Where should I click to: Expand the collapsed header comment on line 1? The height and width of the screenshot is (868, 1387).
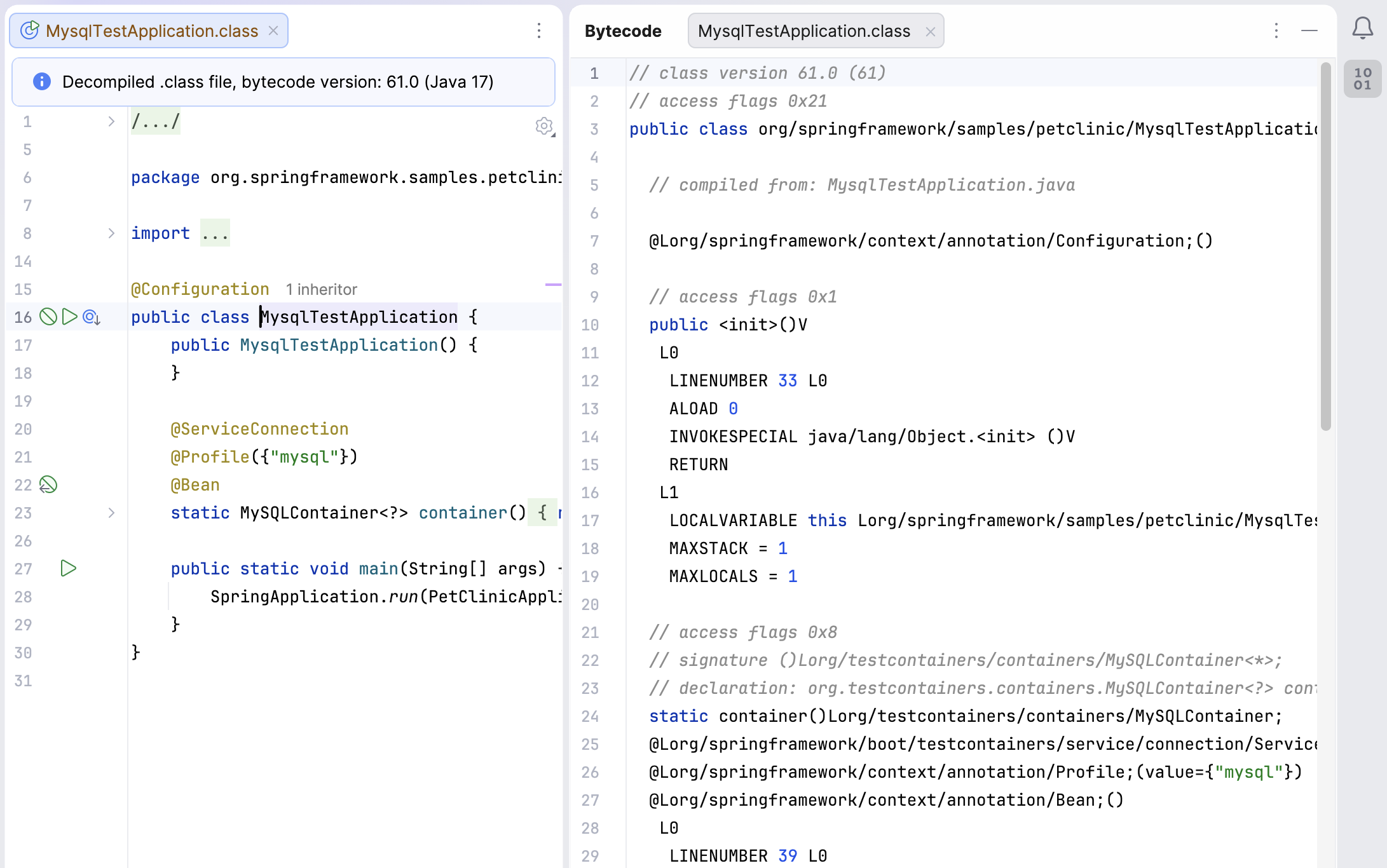pos(112,121)
